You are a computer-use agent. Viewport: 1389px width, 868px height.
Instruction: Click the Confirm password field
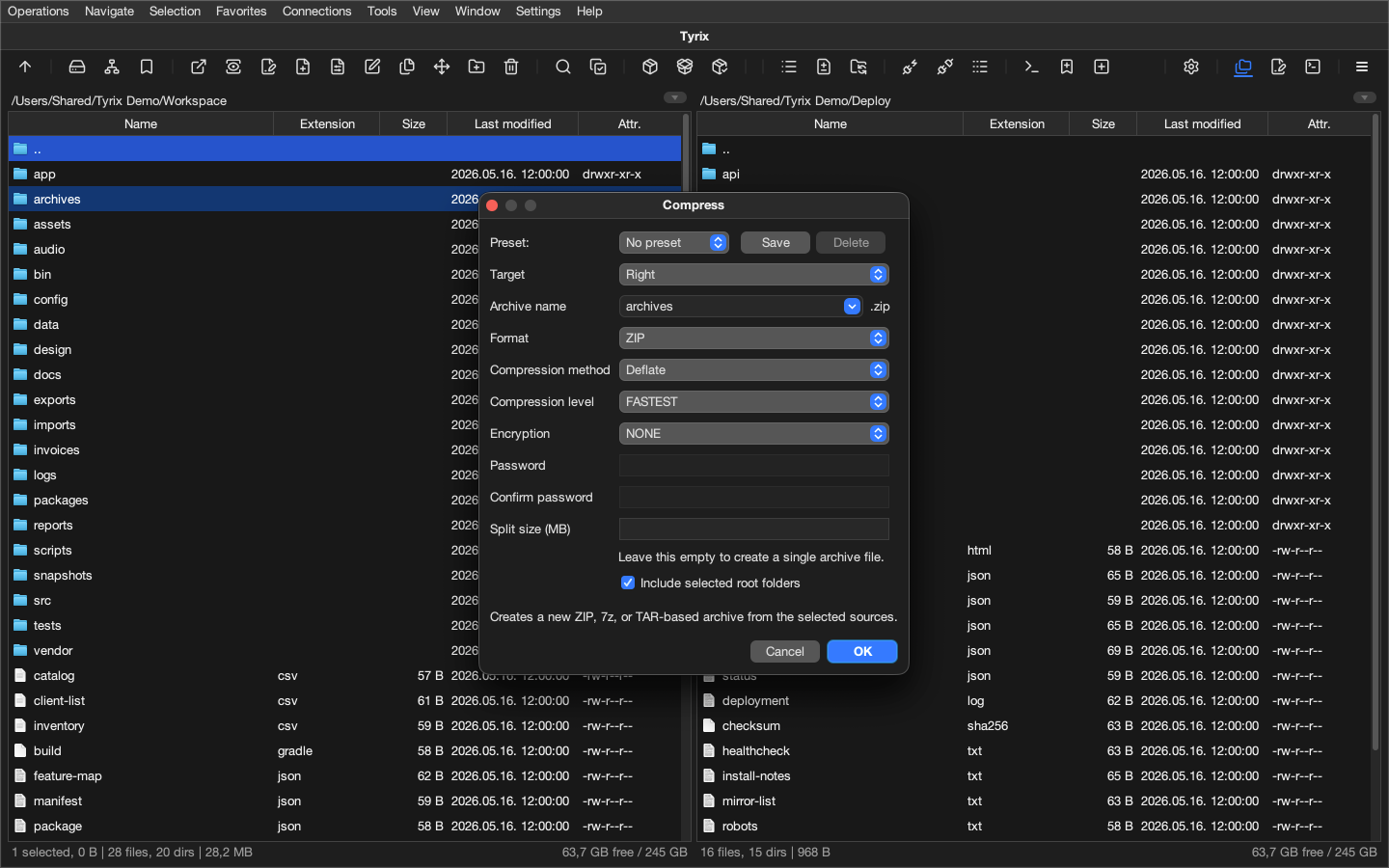[x=753, y=498]
